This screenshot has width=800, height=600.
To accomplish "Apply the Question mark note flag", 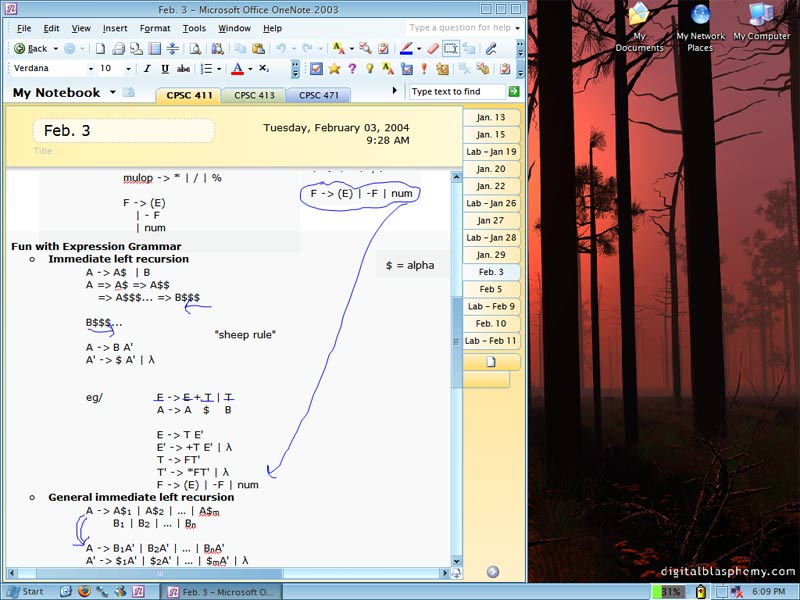I will coord(352,69).
